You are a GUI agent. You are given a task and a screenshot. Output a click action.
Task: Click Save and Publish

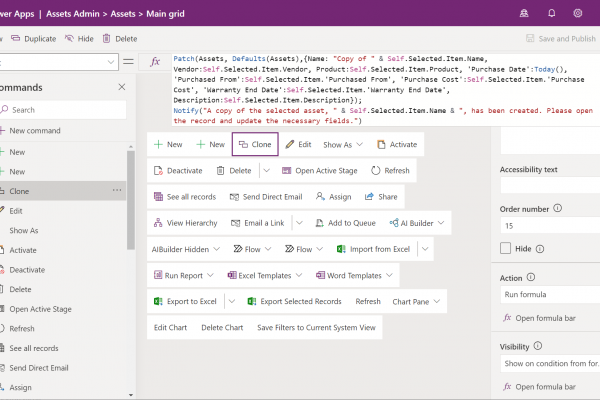point(561,39)
